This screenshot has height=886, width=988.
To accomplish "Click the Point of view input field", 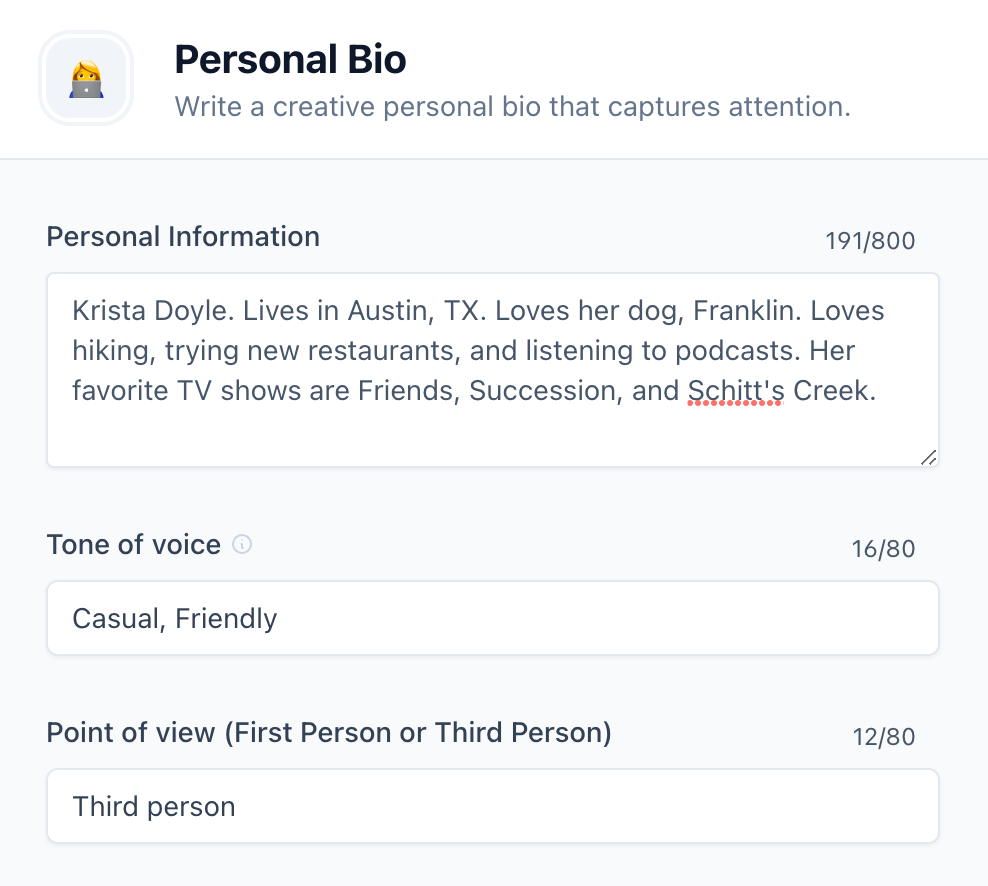I will click(x=492, y=806).
